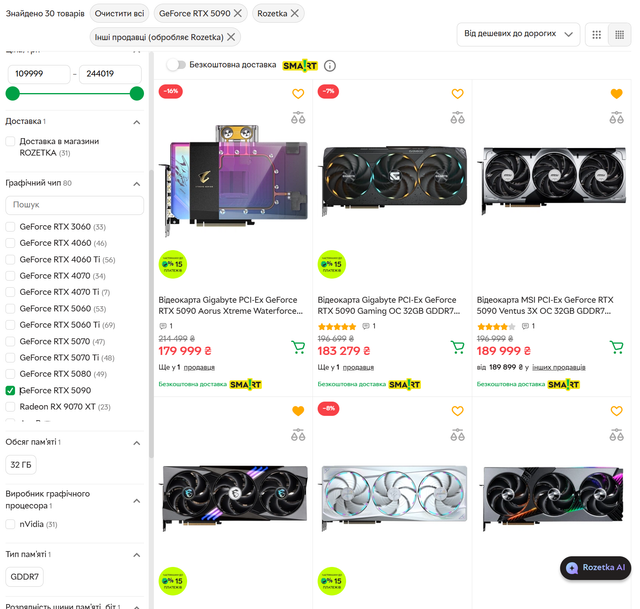Compare the Aorus Xtreme Waterforce card
Screen dimensions: 640x609
[298, 118]
